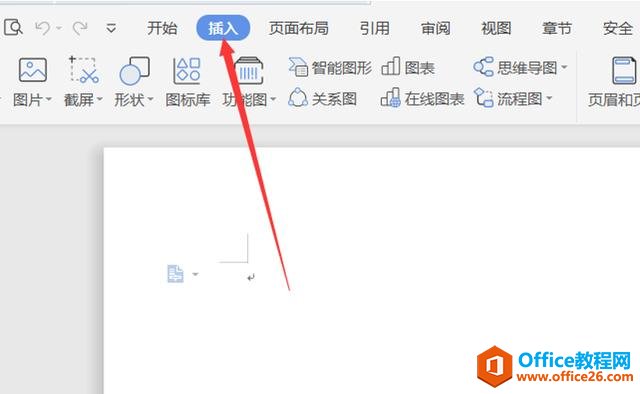Image resolution: width=640 pixels, height=394 pixels.
Task: Open the 审阅 tab
Action: (436, 28)
